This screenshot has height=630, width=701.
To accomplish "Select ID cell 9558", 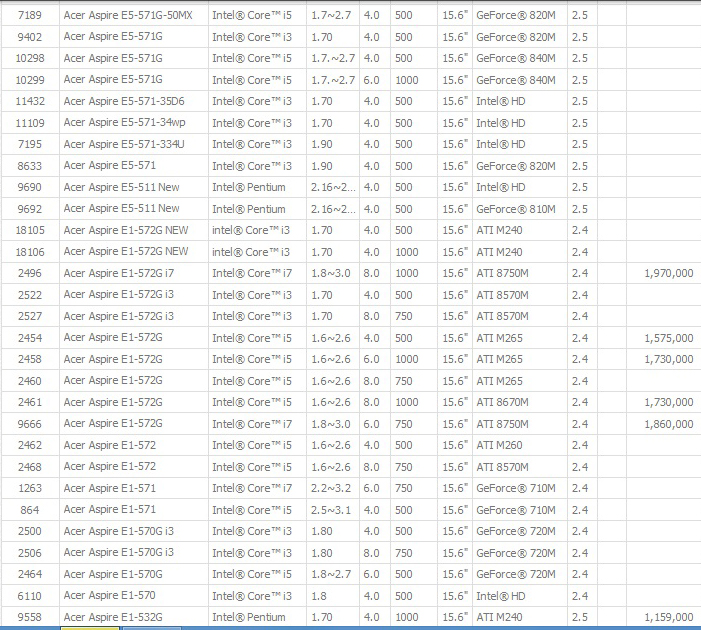I will point(30,617).
